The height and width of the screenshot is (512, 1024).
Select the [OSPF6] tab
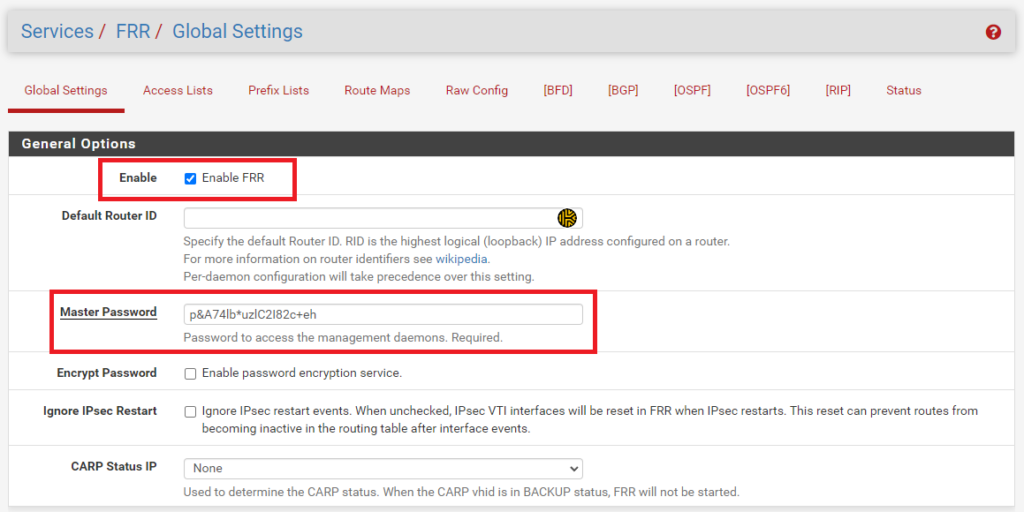(767, 90)
